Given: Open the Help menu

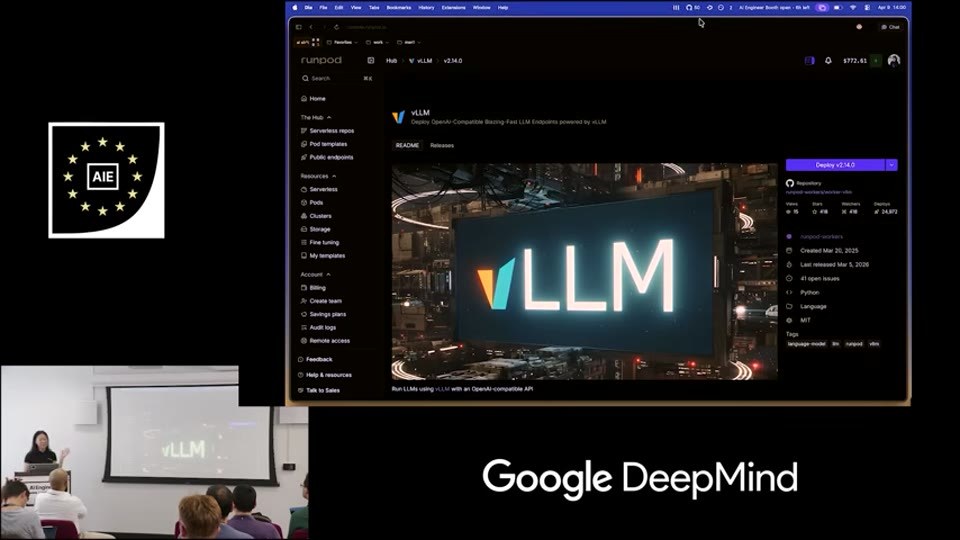Looking at the screenshot, I should 503,7.
